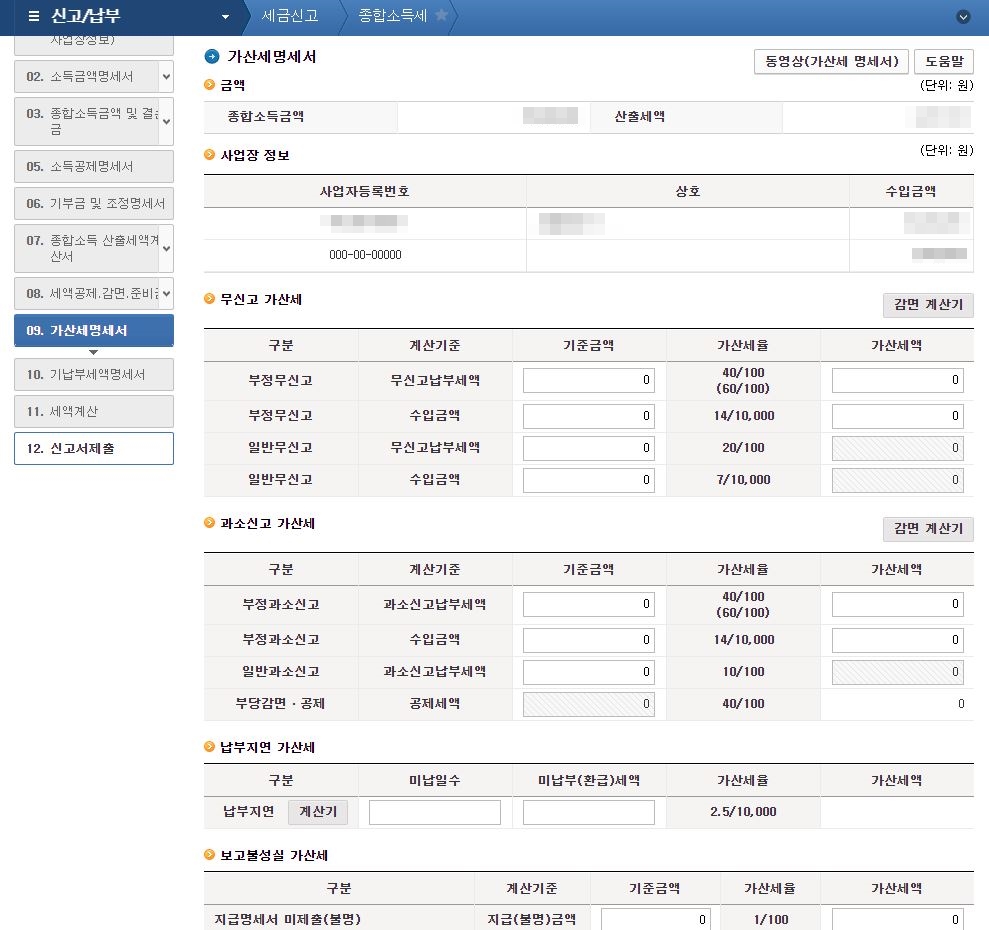Click the 도움말 help button
Viewport: 989px width, 930px height.
[x=944, y=62]
